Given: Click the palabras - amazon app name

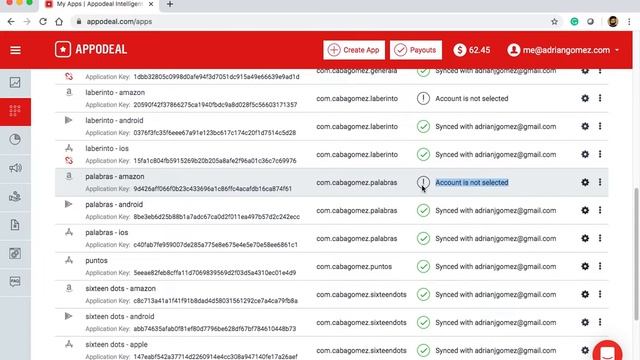Looking at the screenshot, I should [115, 176].
